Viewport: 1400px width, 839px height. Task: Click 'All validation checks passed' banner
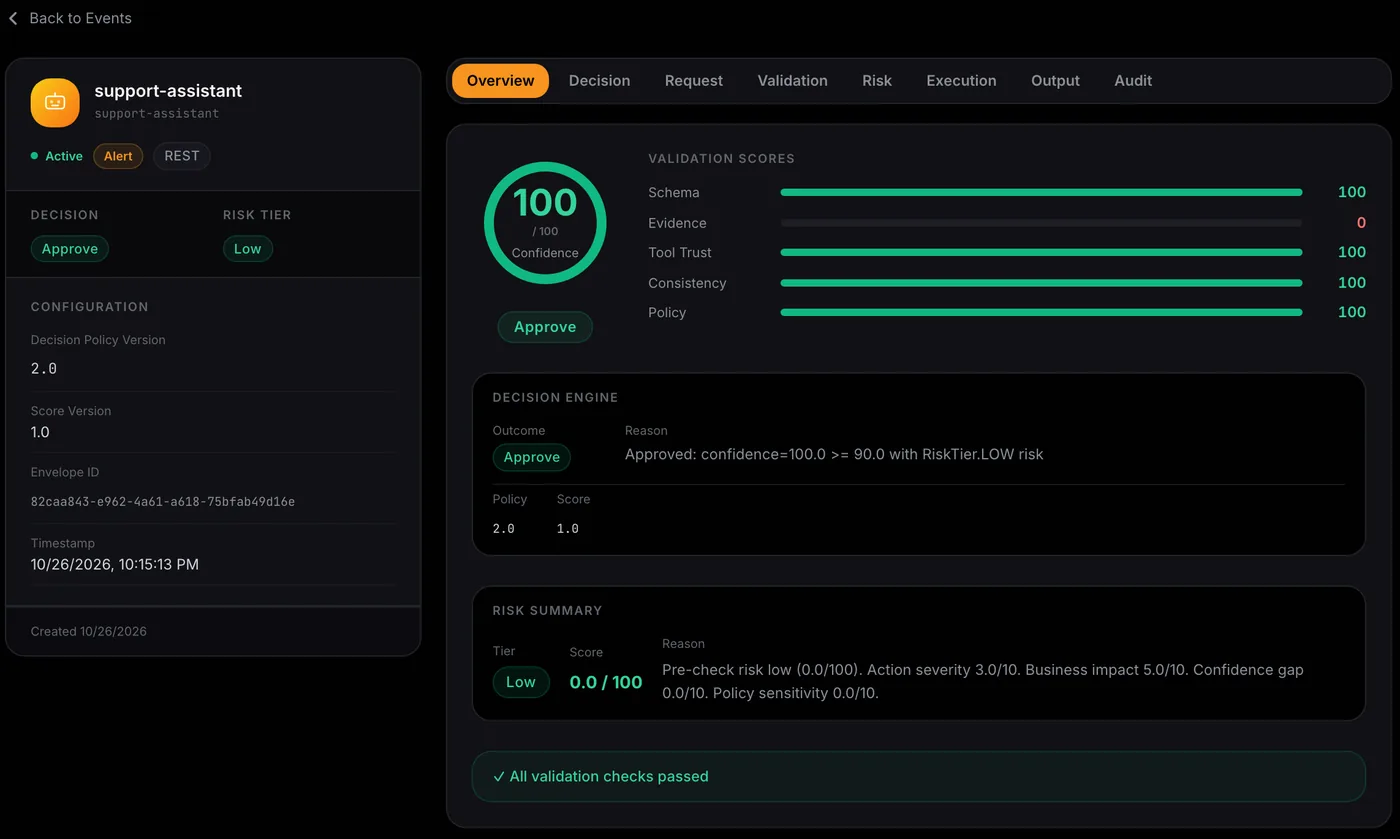tap(918, 777)
